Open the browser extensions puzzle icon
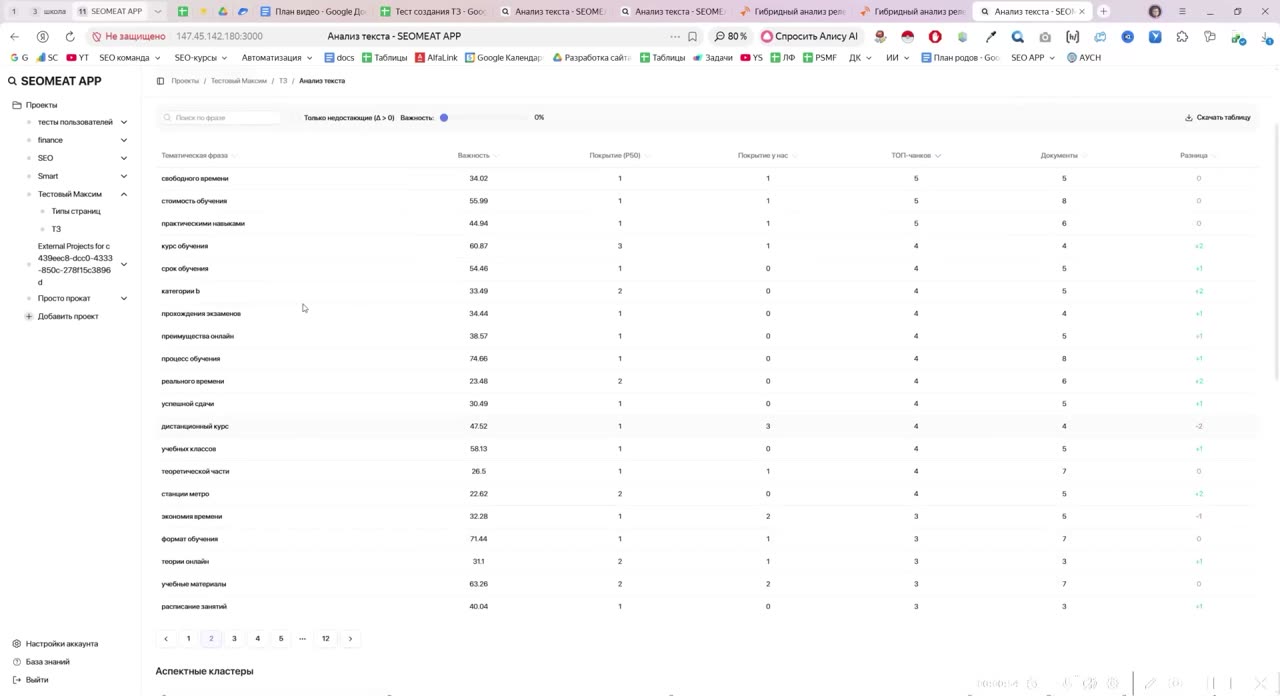The width and height of the screenshot is (1280, 696). coord(1182,36)
